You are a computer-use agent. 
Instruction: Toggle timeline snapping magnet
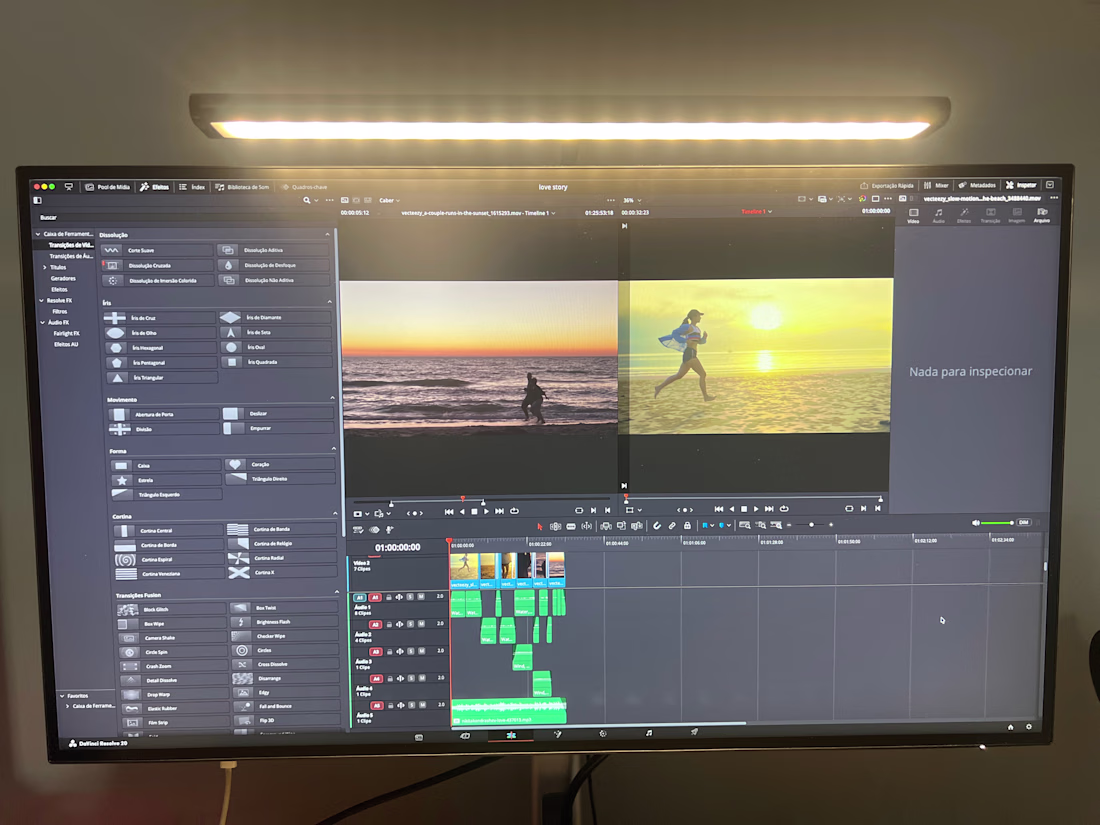click(x=657, y=525)
